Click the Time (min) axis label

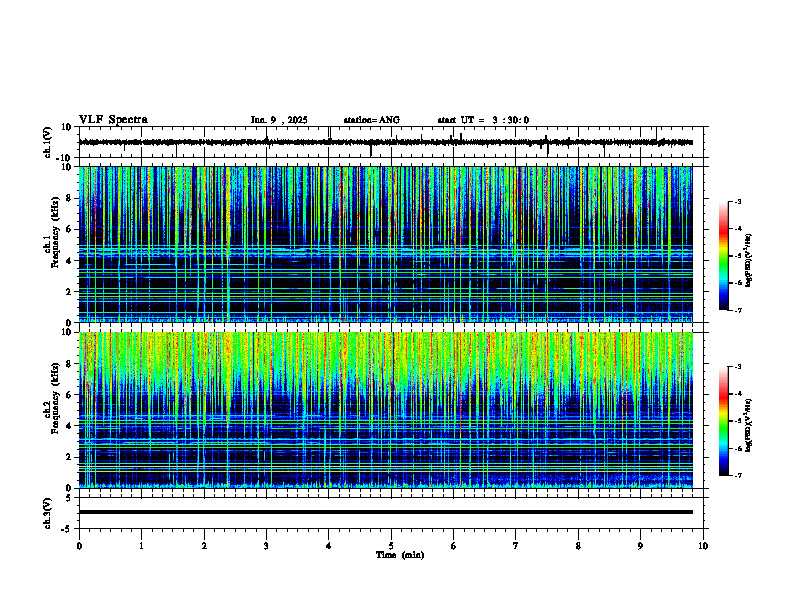coord(400,555)
